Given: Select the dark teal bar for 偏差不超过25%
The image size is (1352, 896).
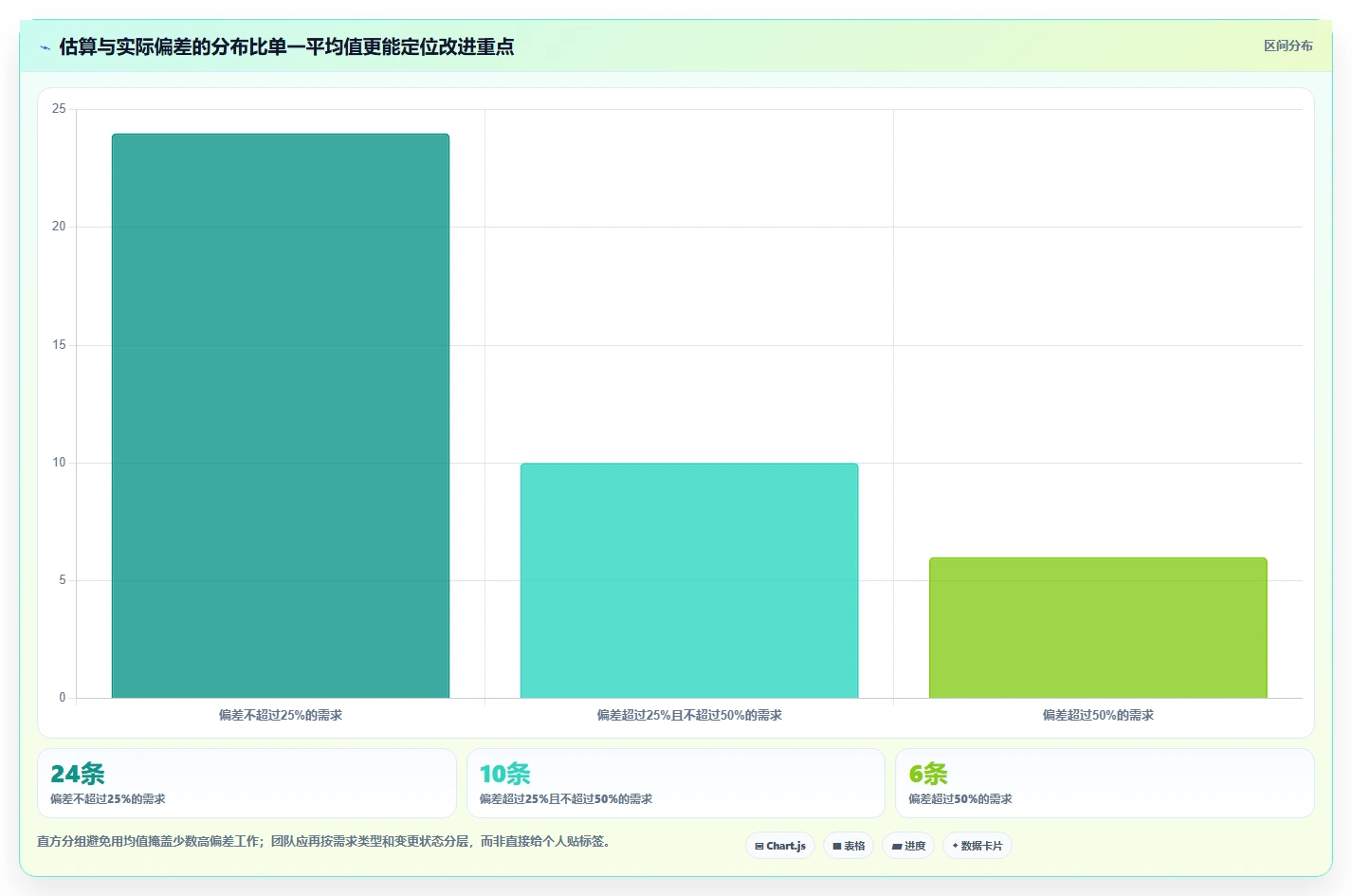Looking at the screenshot, I should pyautogui.click(x=281, y=415).
